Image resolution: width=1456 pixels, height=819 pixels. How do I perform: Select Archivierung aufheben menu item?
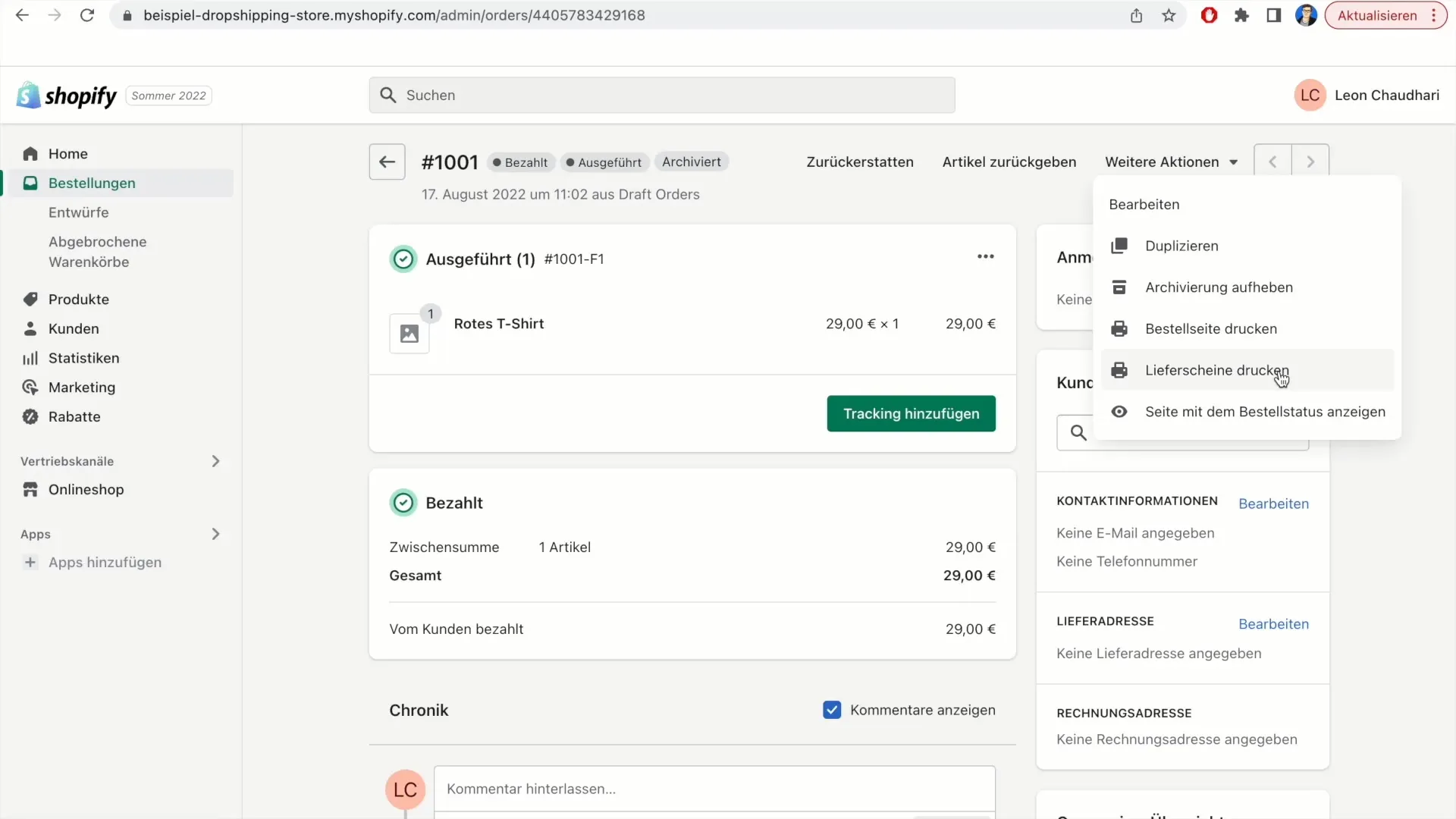[1219, 287]
